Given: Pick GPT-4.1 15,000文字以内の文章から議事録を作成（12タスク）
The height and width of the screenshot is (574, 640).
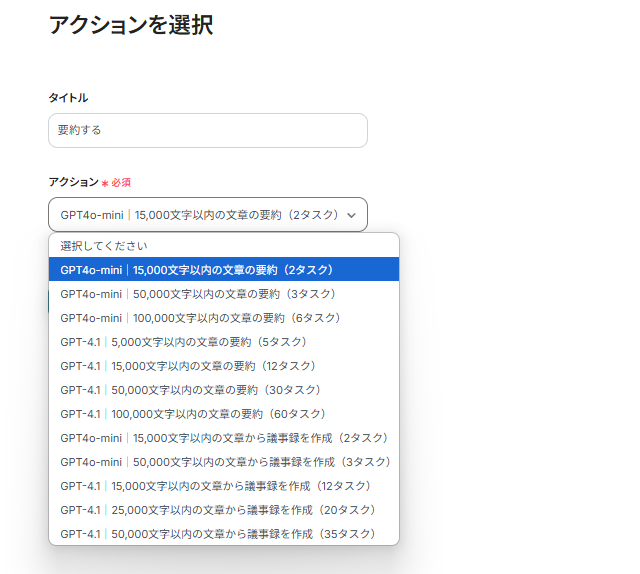Looking at the screenshot, I should click(x=224, y=486).
